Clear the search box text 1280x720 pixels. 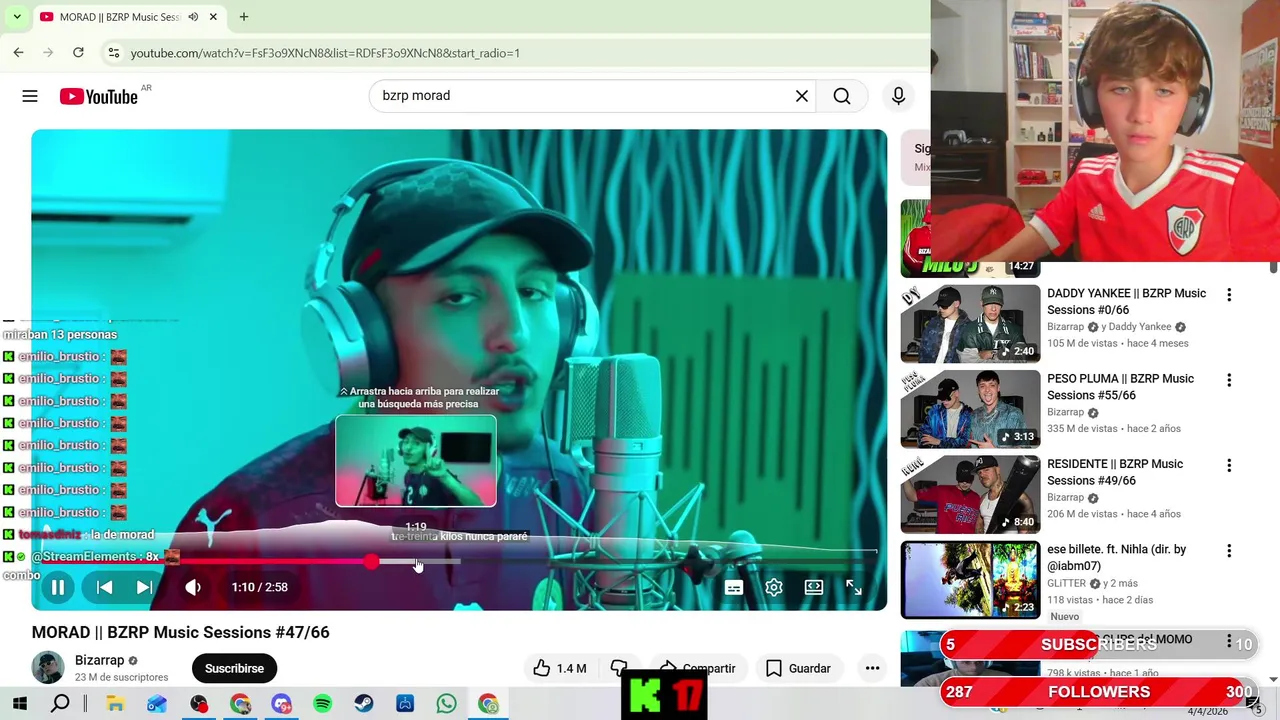(x=802, y=96)
